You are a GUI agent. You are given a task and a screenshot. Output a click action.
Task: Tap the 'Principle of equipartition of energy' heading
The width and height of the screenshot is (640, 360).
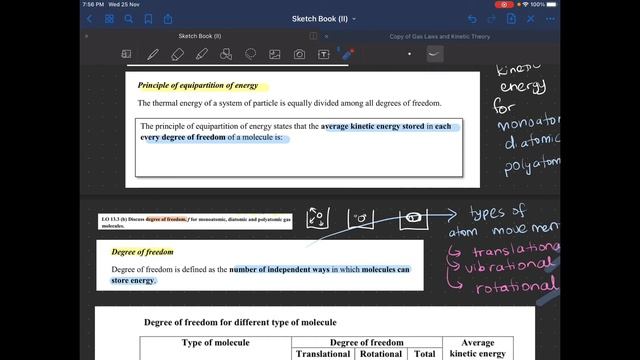(x=198, y=85)
